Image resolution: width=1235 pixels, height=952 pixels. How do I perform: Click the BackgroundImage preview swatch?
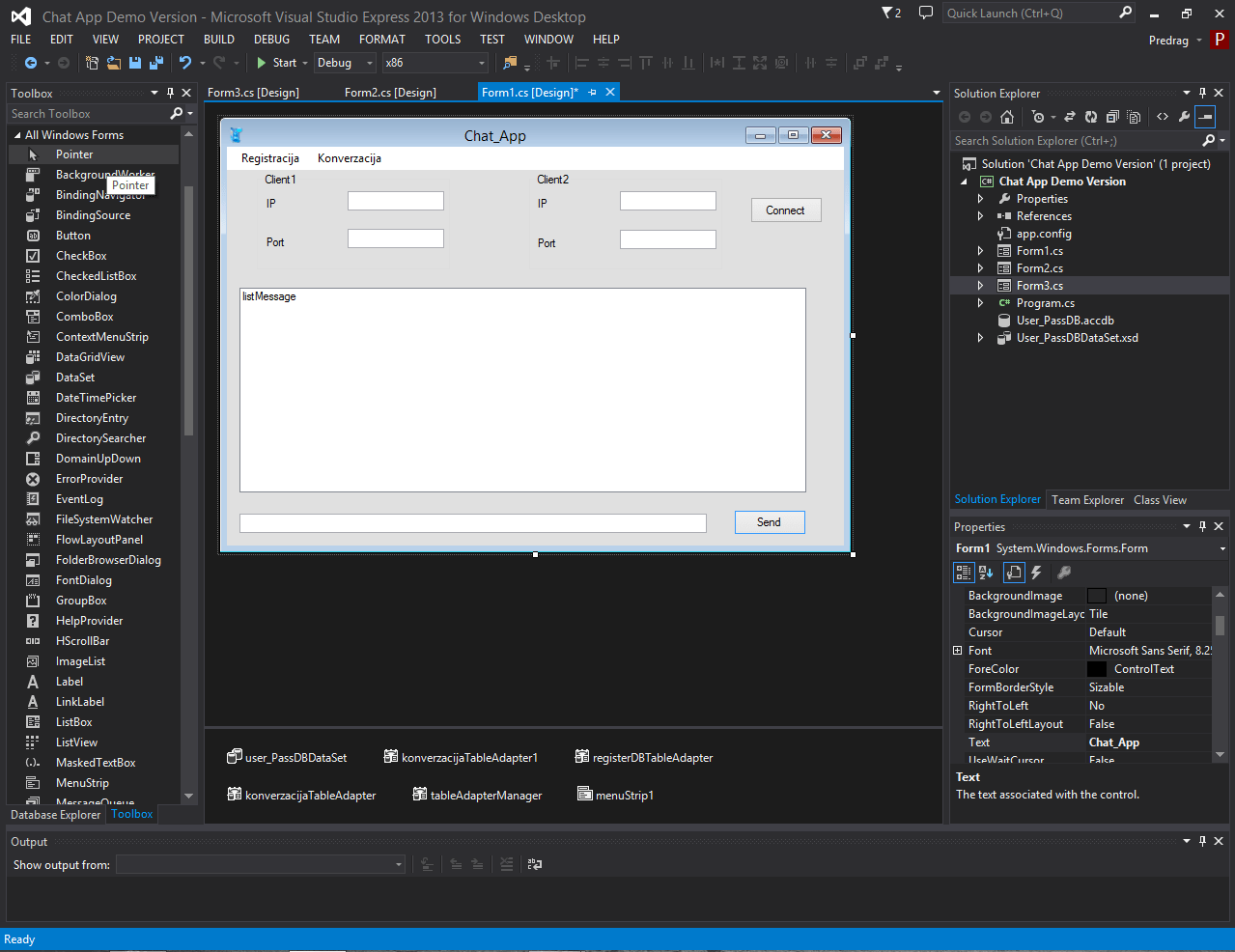pyautogui.click(x=1097, y=596)
